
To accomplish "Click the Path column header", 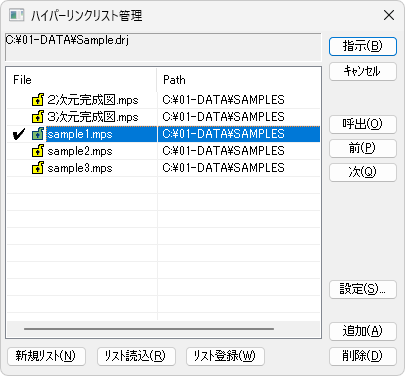I will tap(239, 80).
